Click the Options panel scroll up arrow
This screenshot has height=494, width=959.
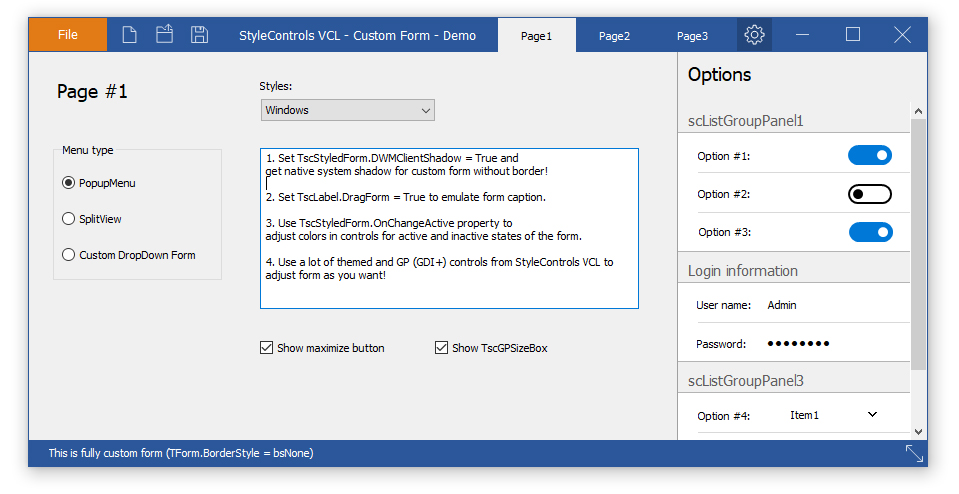918,111
